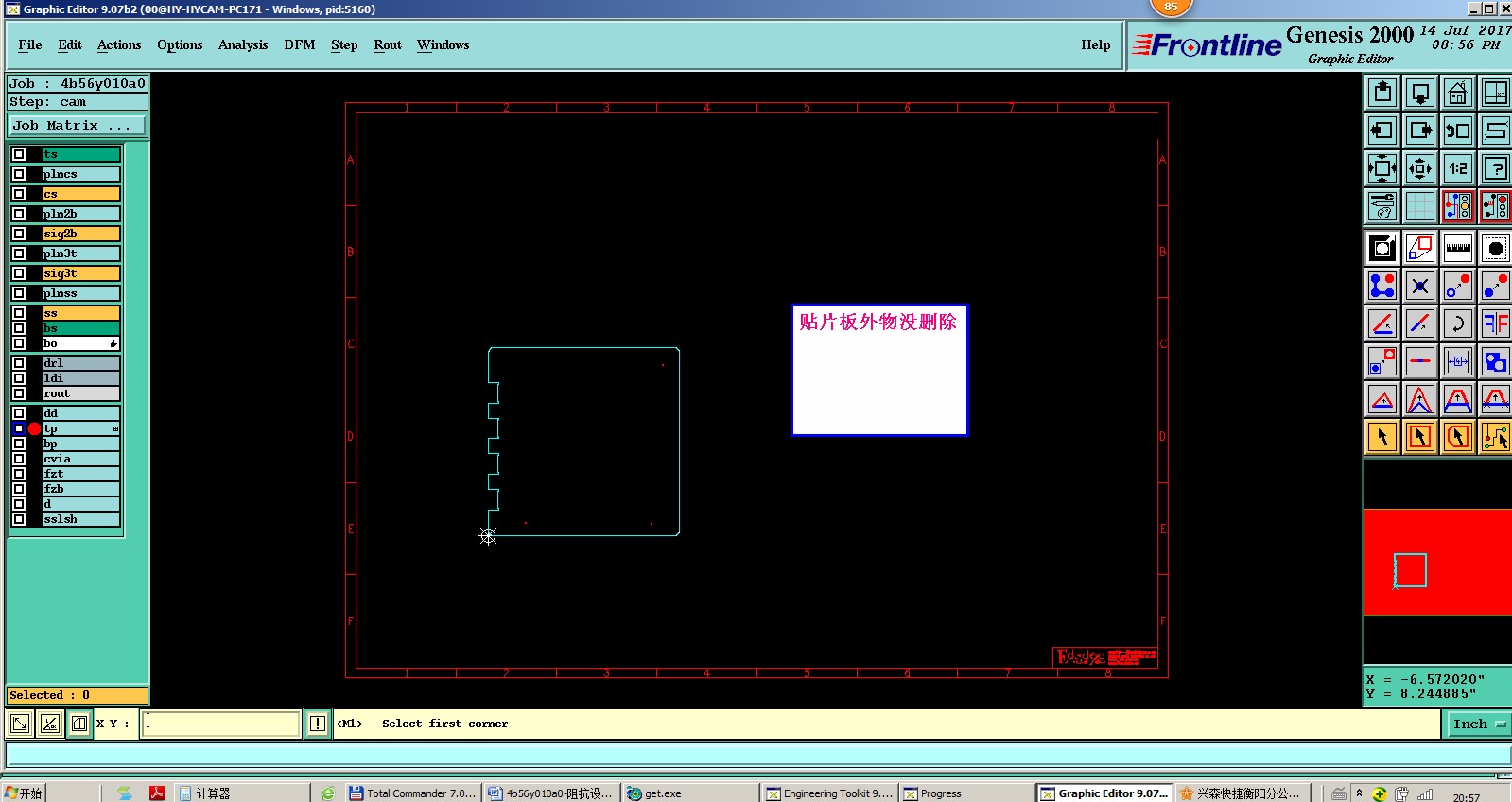Image resolution: width=1512 pixels, height=802 pixels.
Task: Toggle display checkbox for layer drl
Action: pyautogui.click(x=19, y=363)
